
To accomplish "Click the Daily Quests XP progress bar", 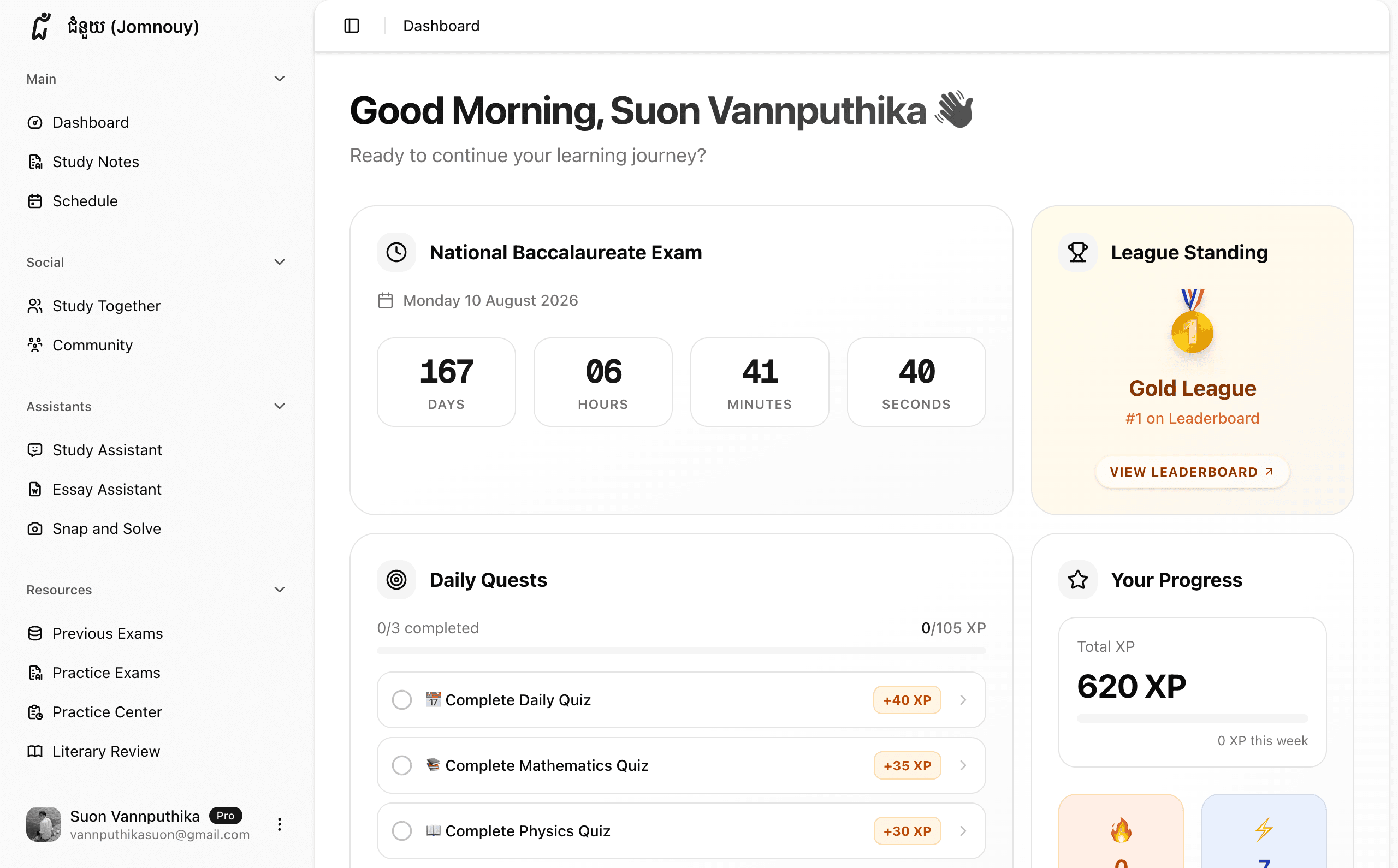I will click(681, 650).
